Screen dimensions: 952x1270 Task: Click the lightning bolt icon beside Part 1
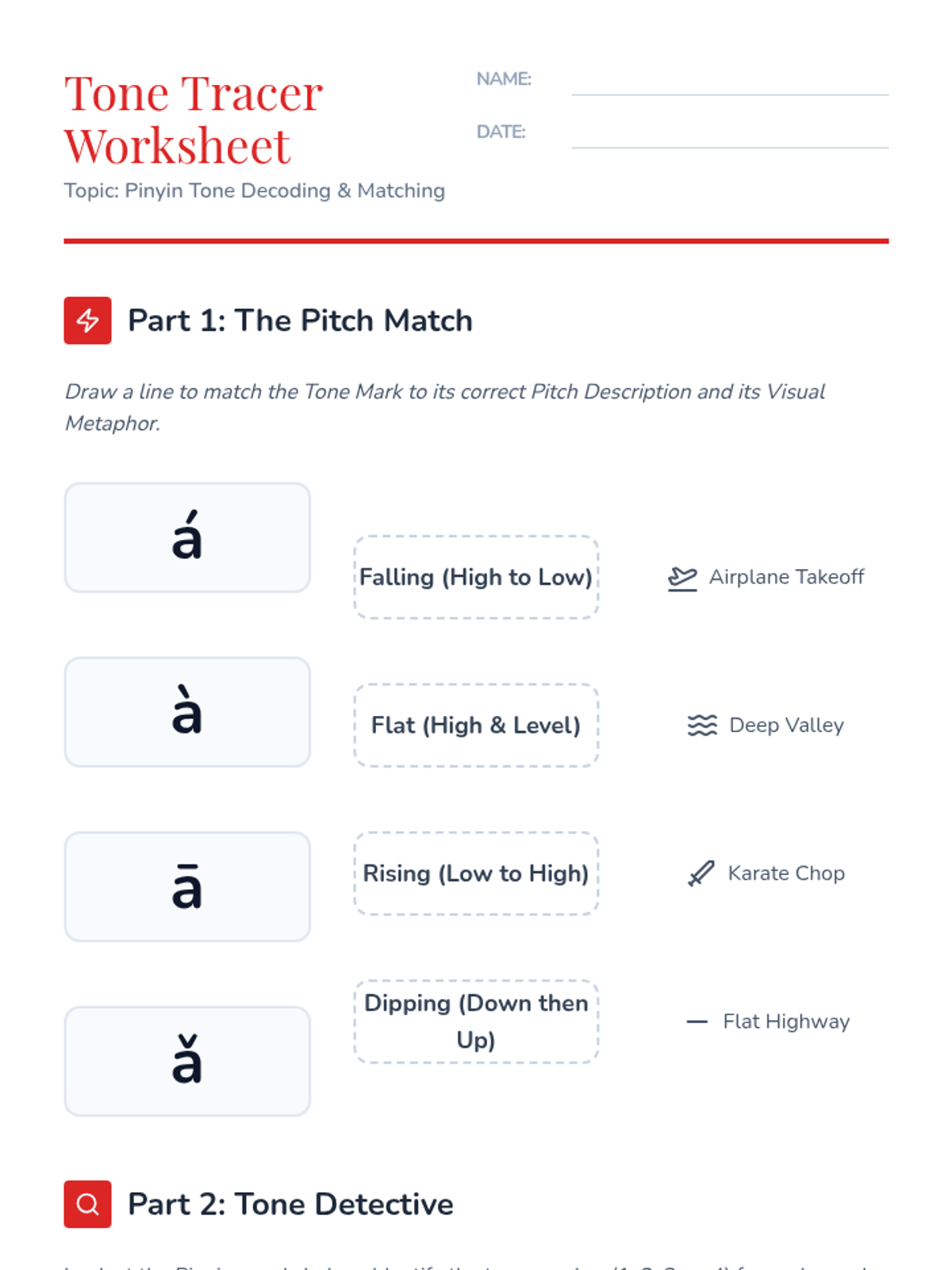click(87, 320)
